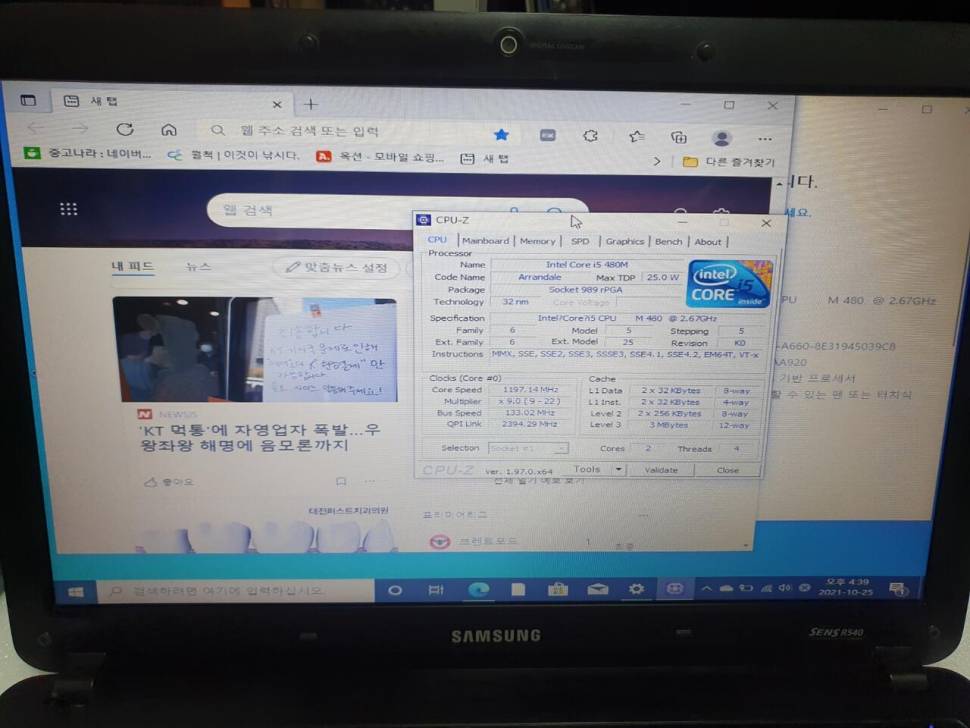
Task: Open the Edge tab actions menu icon
Action: (28, 100)
